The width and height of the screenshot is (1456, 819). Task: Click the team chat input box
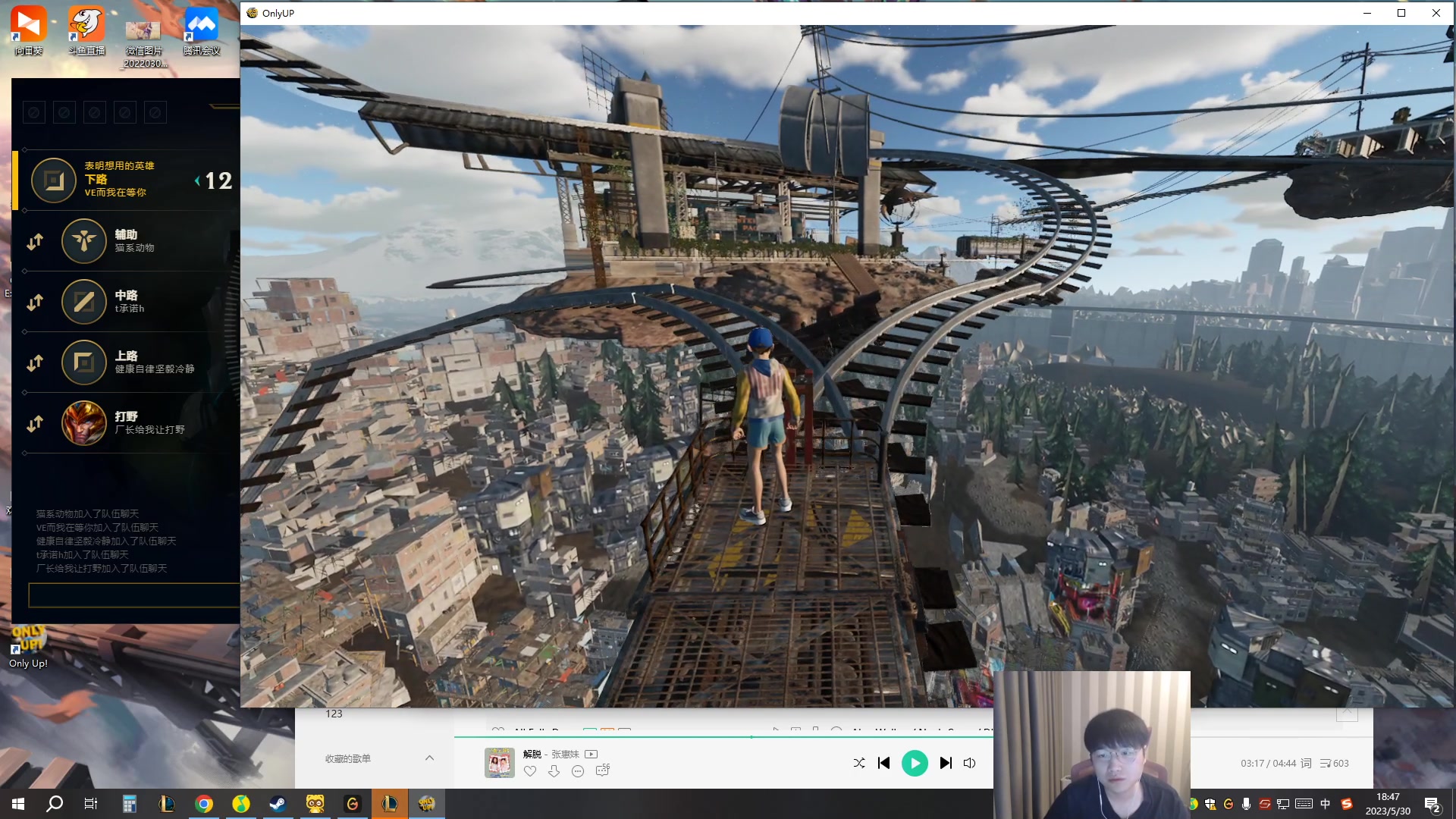click(133, 595)
